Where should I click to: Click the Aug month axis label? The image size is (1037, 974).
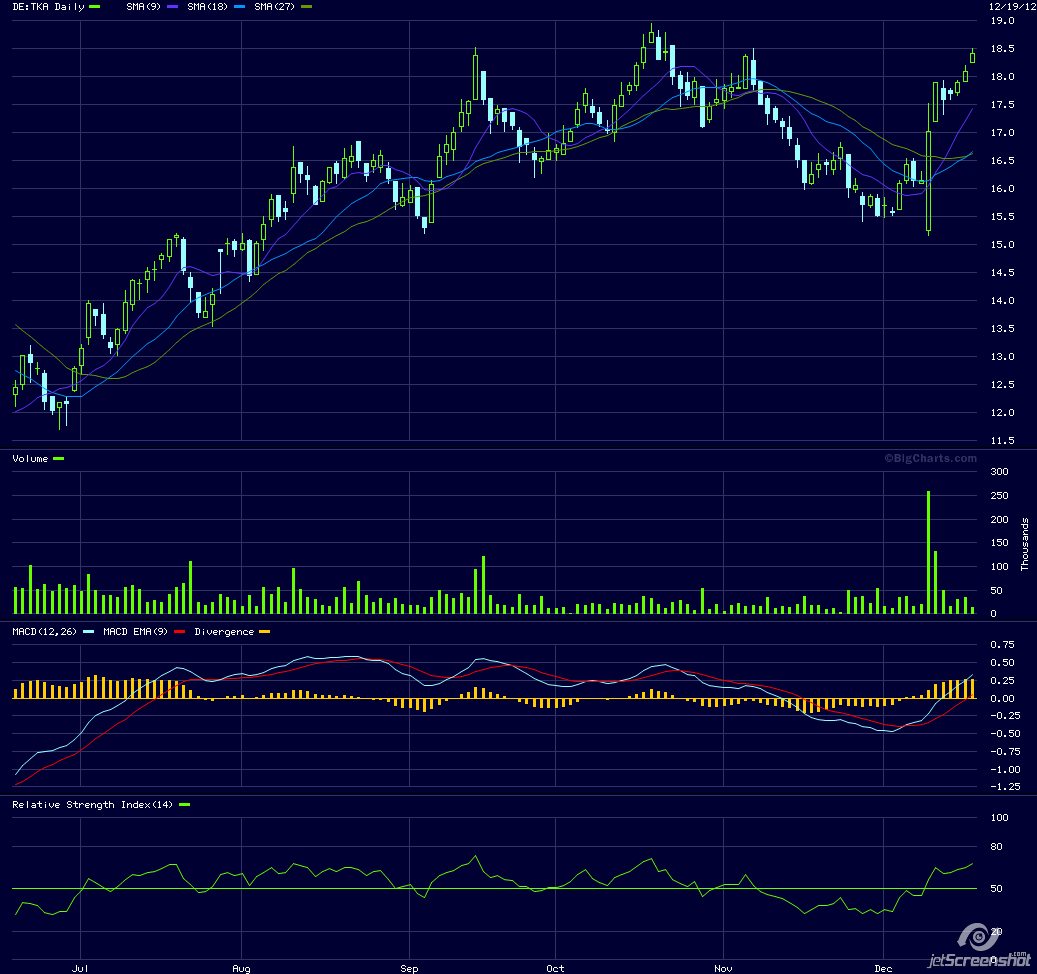coord(241,968)
